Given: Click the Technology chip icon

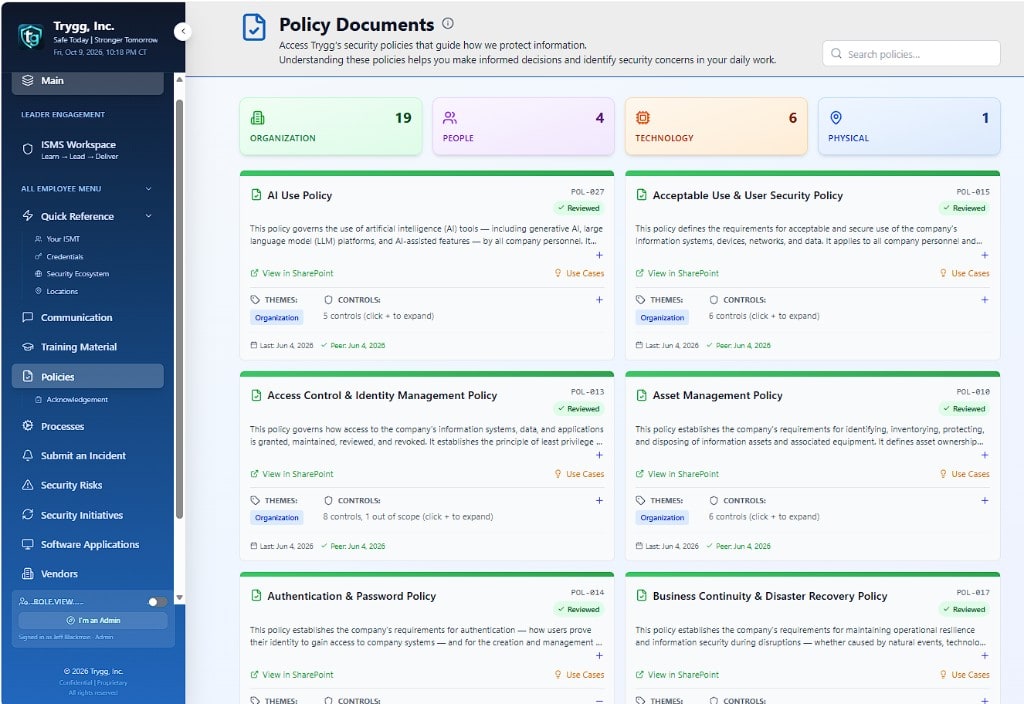Looking at the screenshot, I should pos(643,118).
